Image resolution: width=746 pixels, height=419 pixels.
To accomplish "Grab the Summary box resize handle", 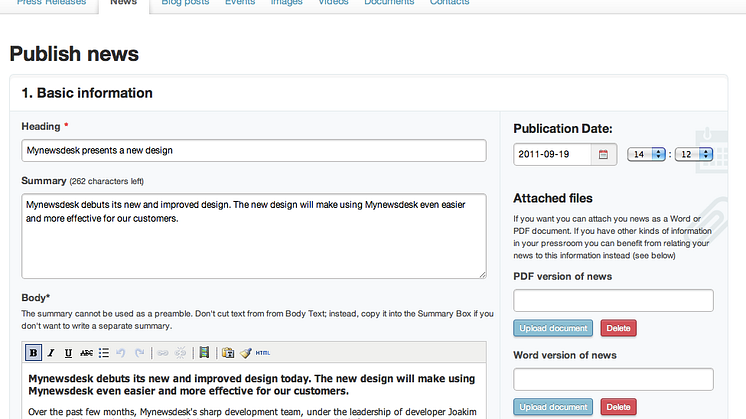I will (x=482, y=274).
